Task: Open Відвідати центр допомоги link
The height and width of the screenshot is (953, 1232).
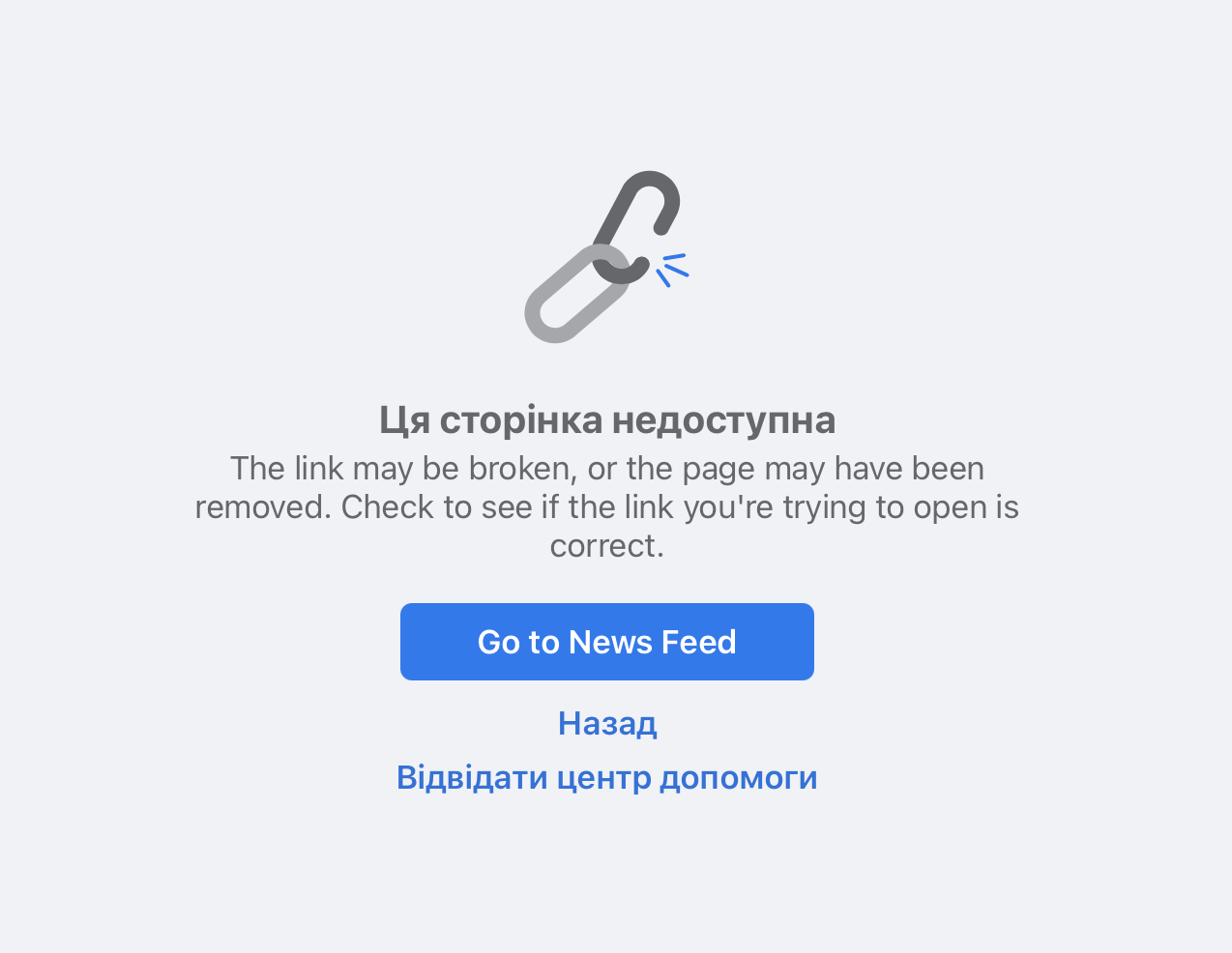Action: (x=607, y=777)
